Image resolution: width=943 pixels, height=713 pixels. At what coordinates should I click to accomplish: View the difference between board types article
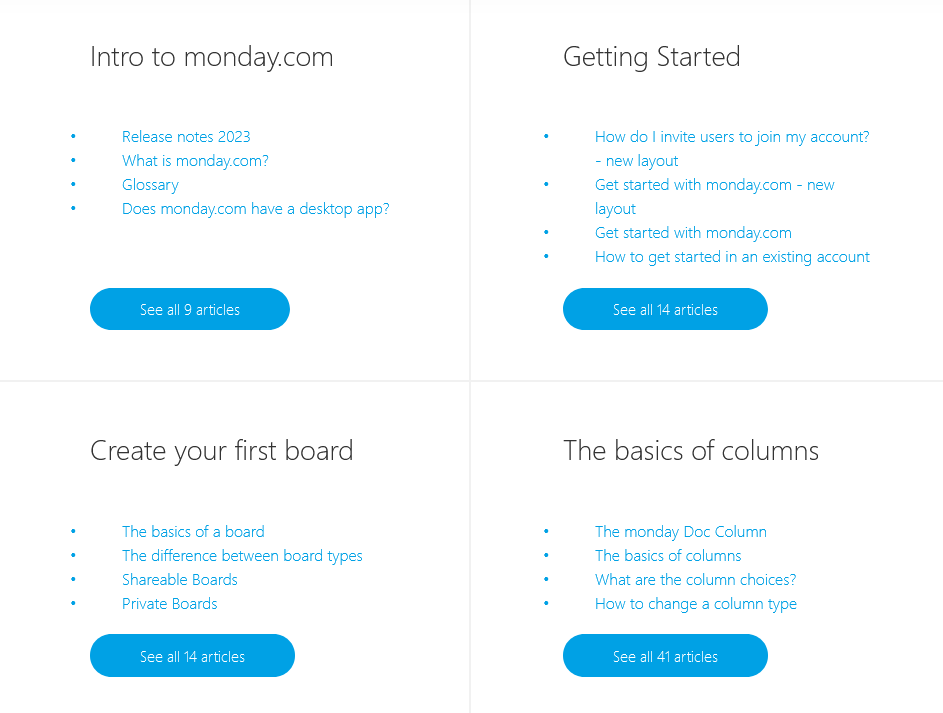pyautogui.click(x=243, y=555)
